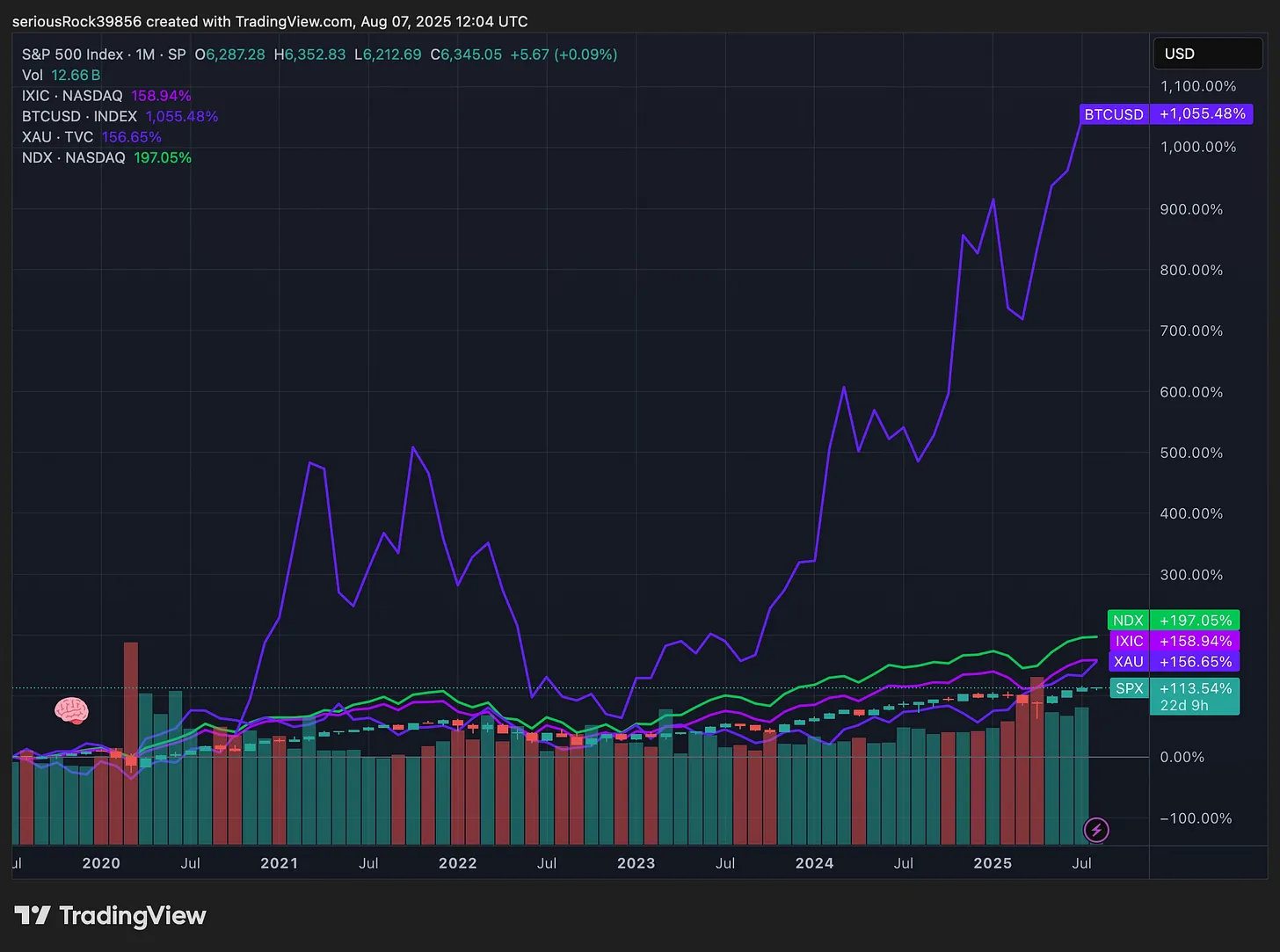Select the Vol 12.66 B legend row
The height and width of the screenshot is (952, 1280).
(62, 76)
